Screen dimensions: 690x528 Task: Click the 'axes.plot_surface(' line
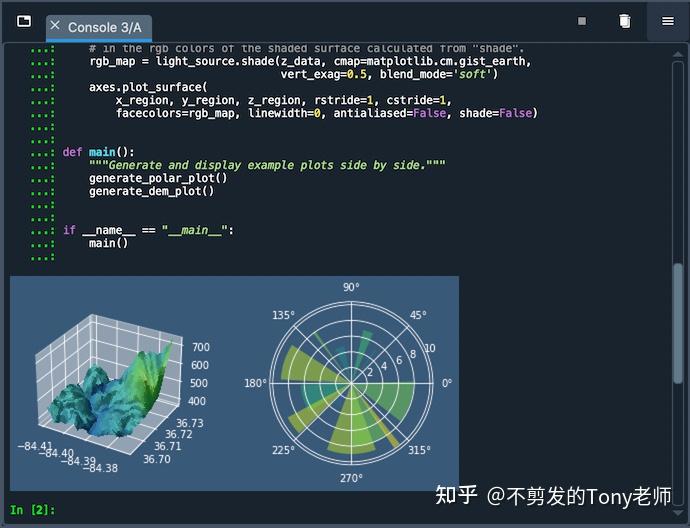click(x=148, y=87)
